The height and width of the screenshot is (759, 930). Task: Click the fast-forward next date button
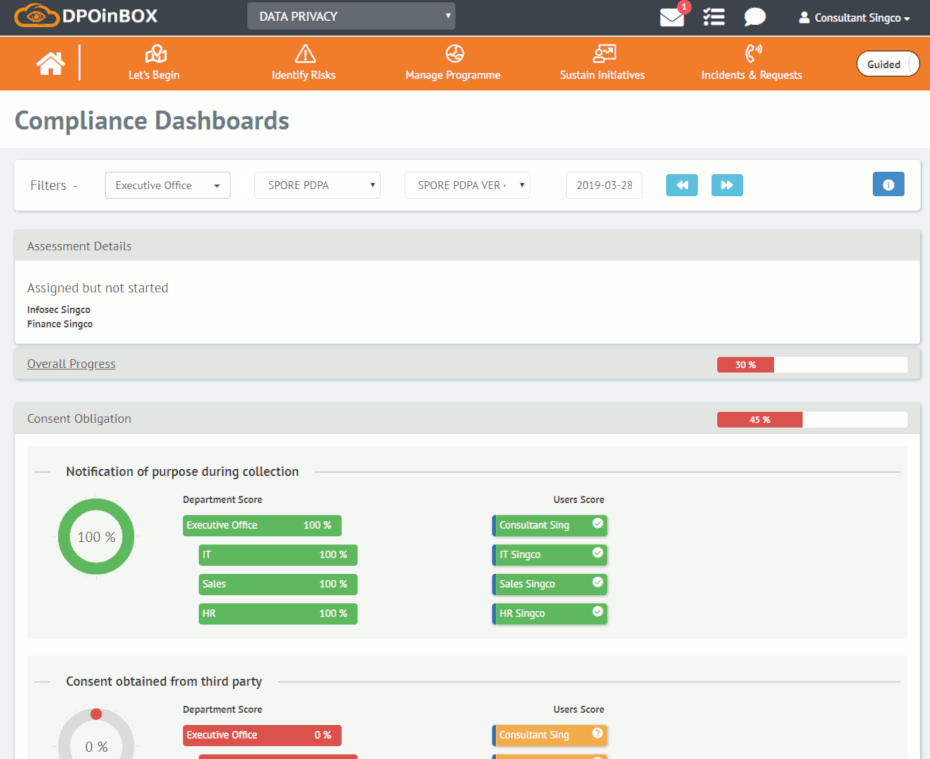tap(727, 185)
